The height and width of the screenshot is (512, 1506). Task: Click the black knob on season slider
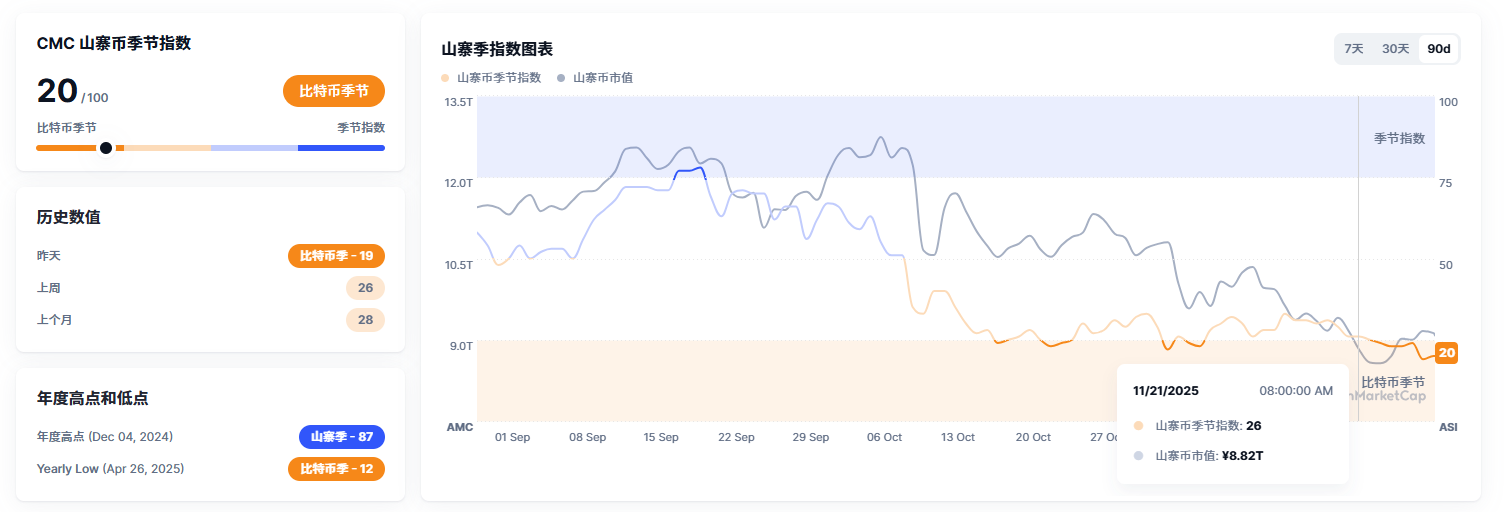tap(106, 148)
